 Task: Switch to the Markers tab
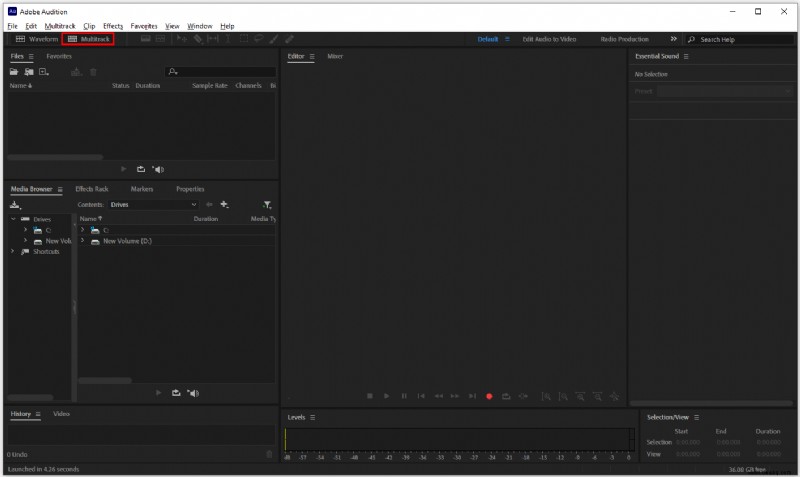[x=142, y=189]
